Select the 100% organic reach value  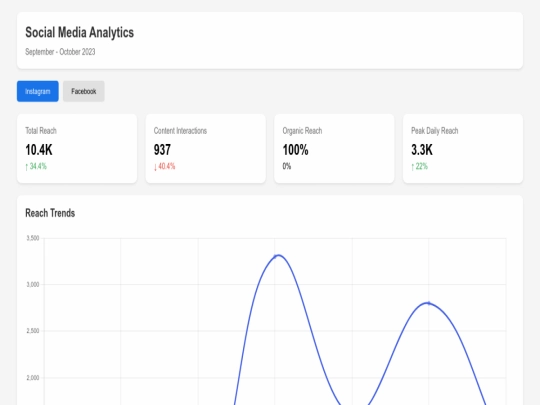295,150
